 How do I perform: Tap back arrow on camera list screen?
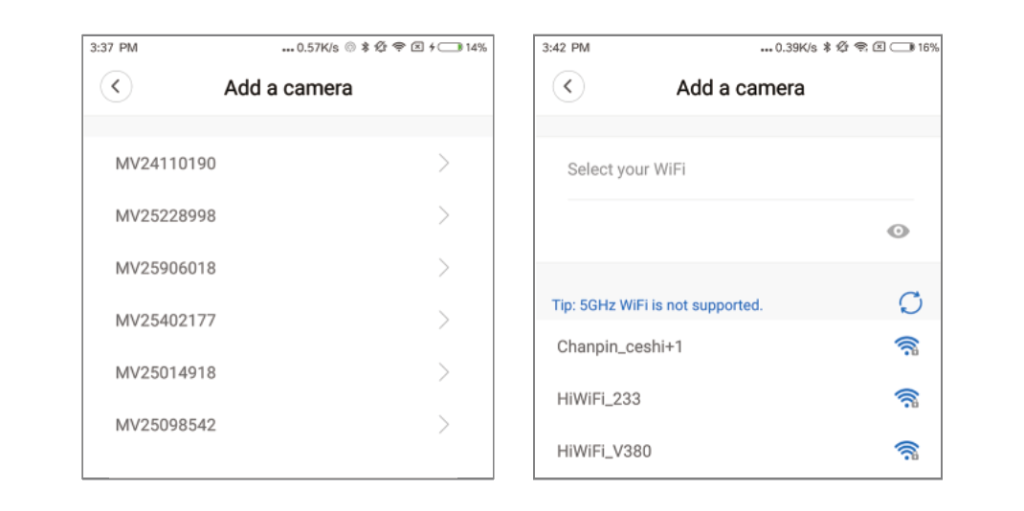tap(116, 87)
